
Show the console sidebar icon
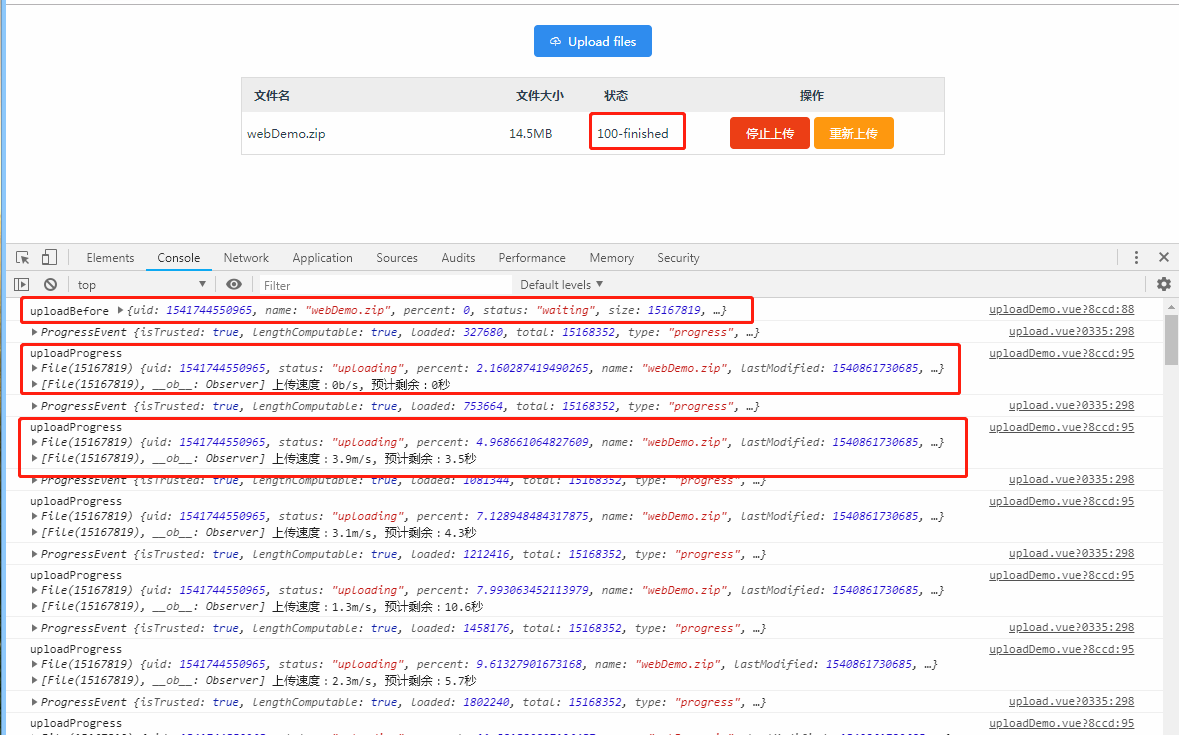click(22, 285)
